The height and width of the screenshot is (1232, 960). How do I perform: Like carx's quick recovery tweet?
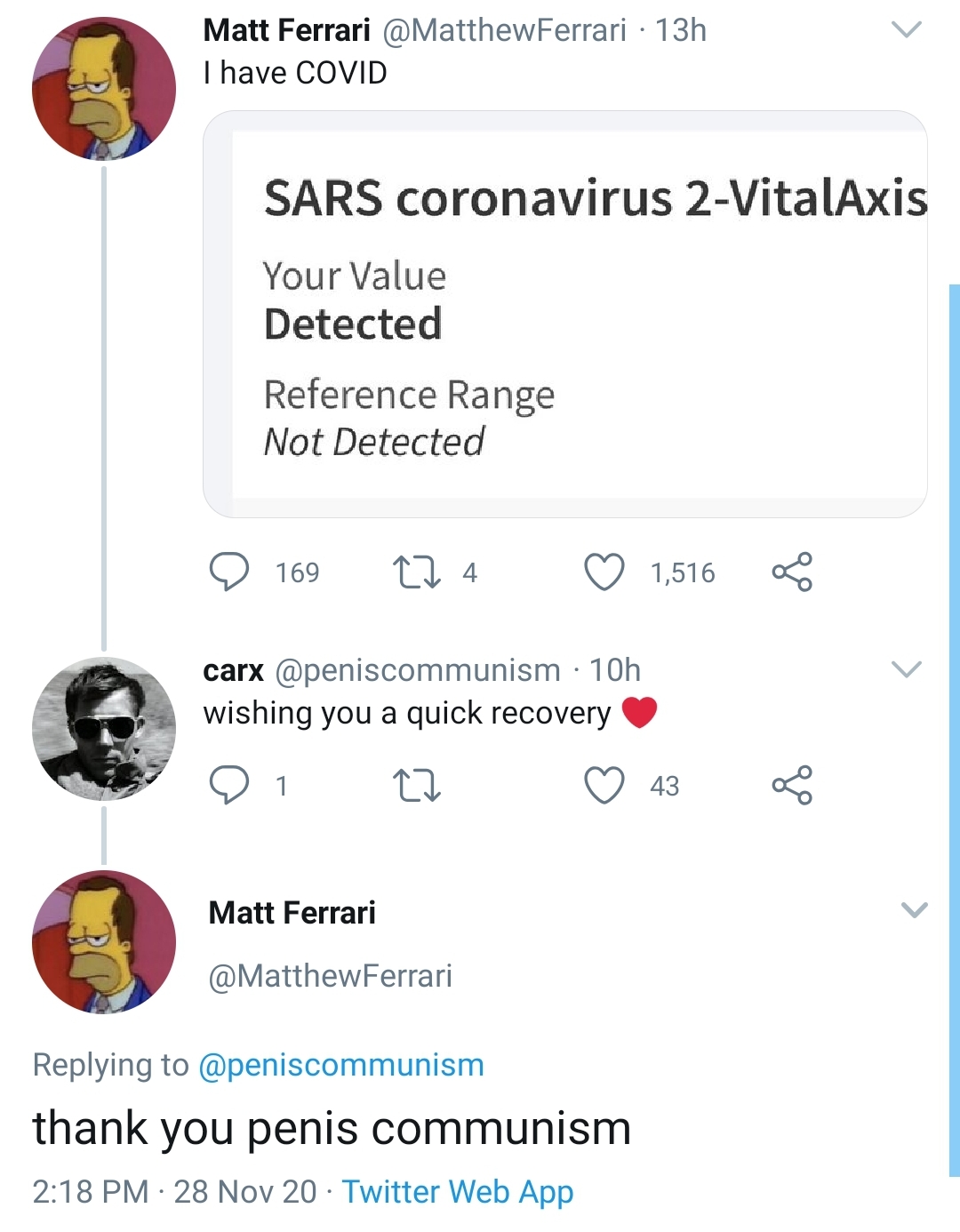tap(604, 785)
